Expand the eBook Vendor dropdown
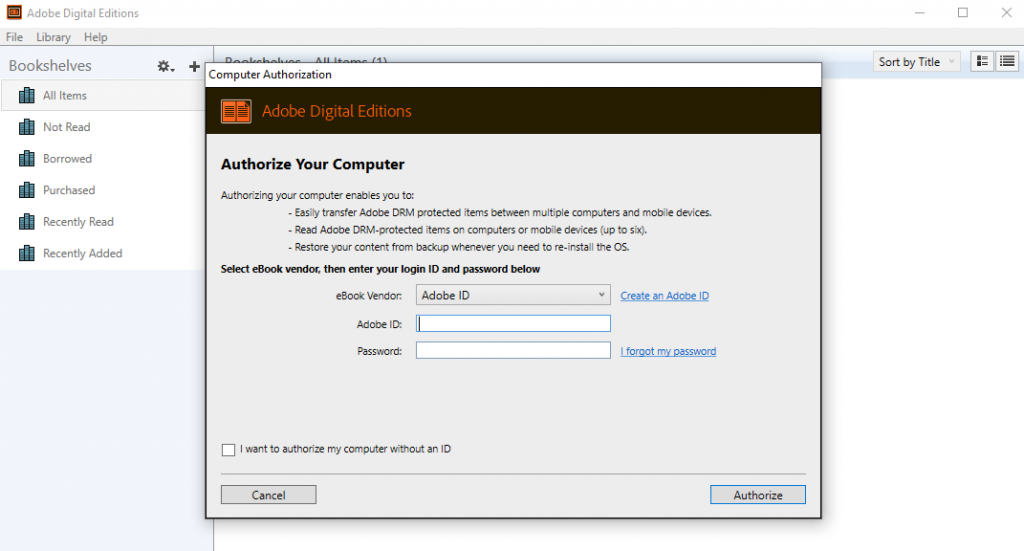 pos(513,295)
